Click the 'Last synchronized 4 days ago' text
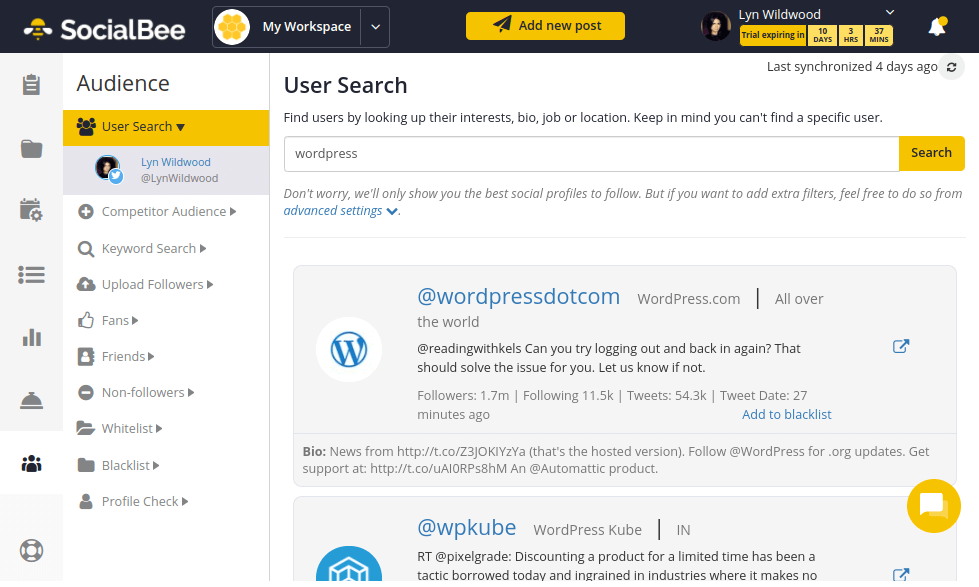The width and height of the screenshot is (979, 587). click(x=852, y=67)
